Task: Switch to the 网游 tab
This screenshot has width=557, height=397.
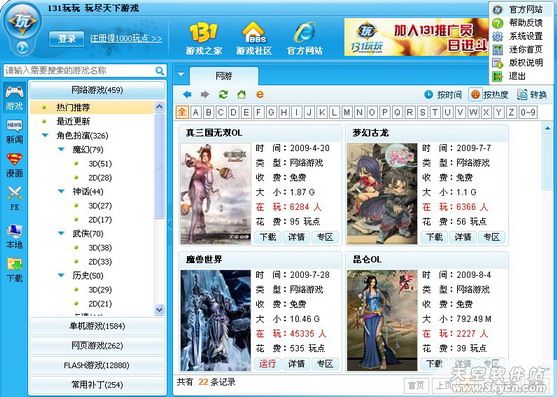Action: click(224, 76)
